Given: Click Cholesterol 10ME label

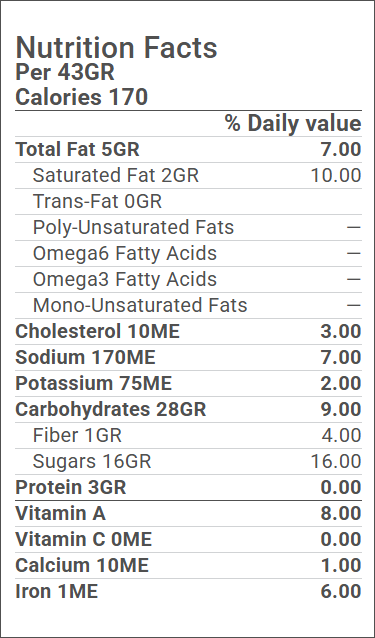Looking at the screenshot, I should [97, 332].
